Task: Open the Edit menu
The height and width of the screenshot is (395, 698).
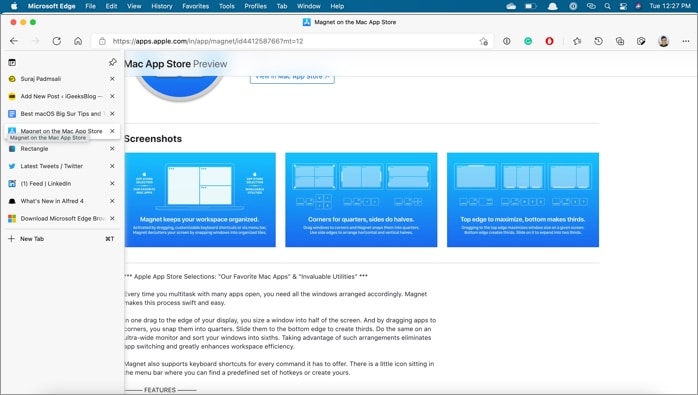Action: 111,6
